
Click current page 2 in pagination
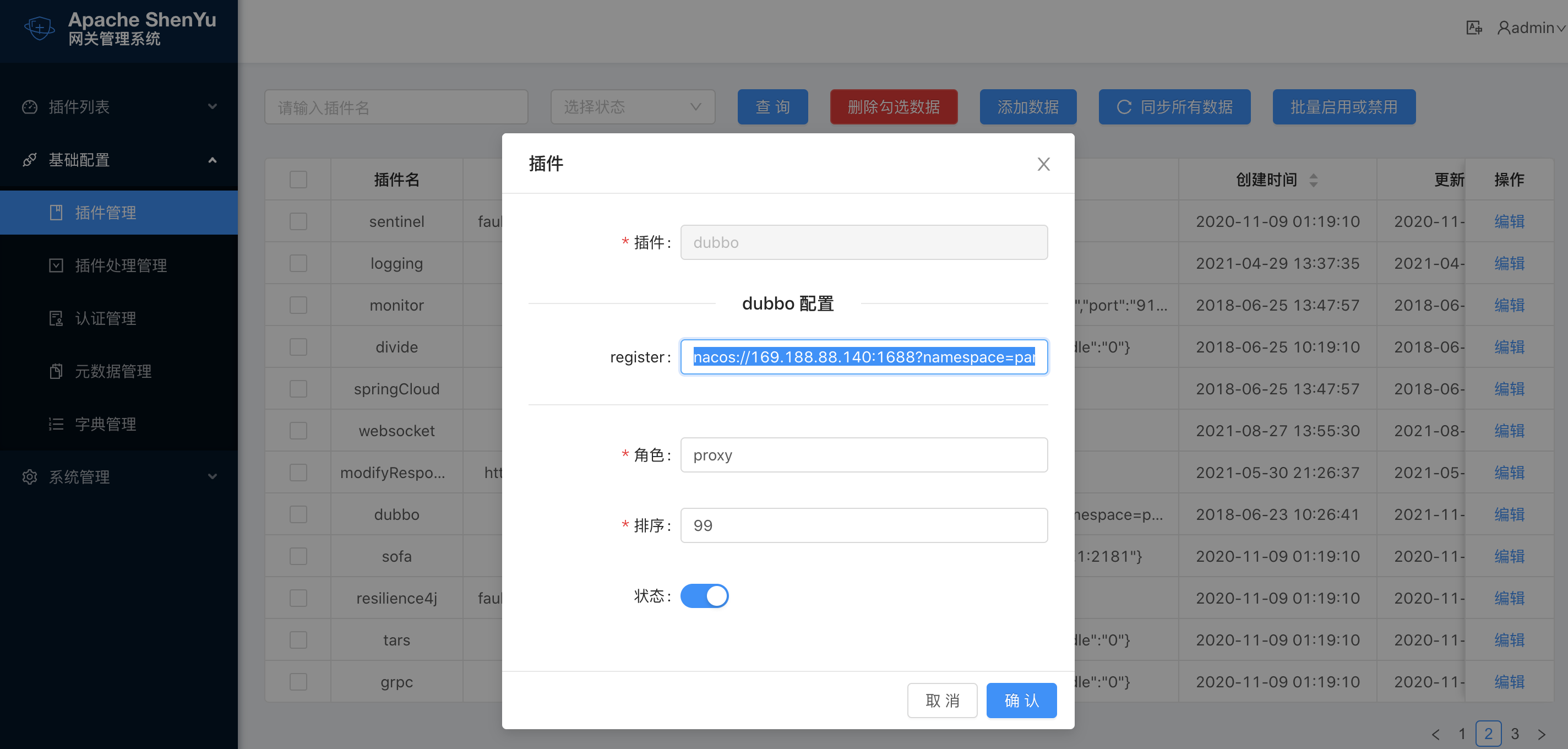(1488, 734)
